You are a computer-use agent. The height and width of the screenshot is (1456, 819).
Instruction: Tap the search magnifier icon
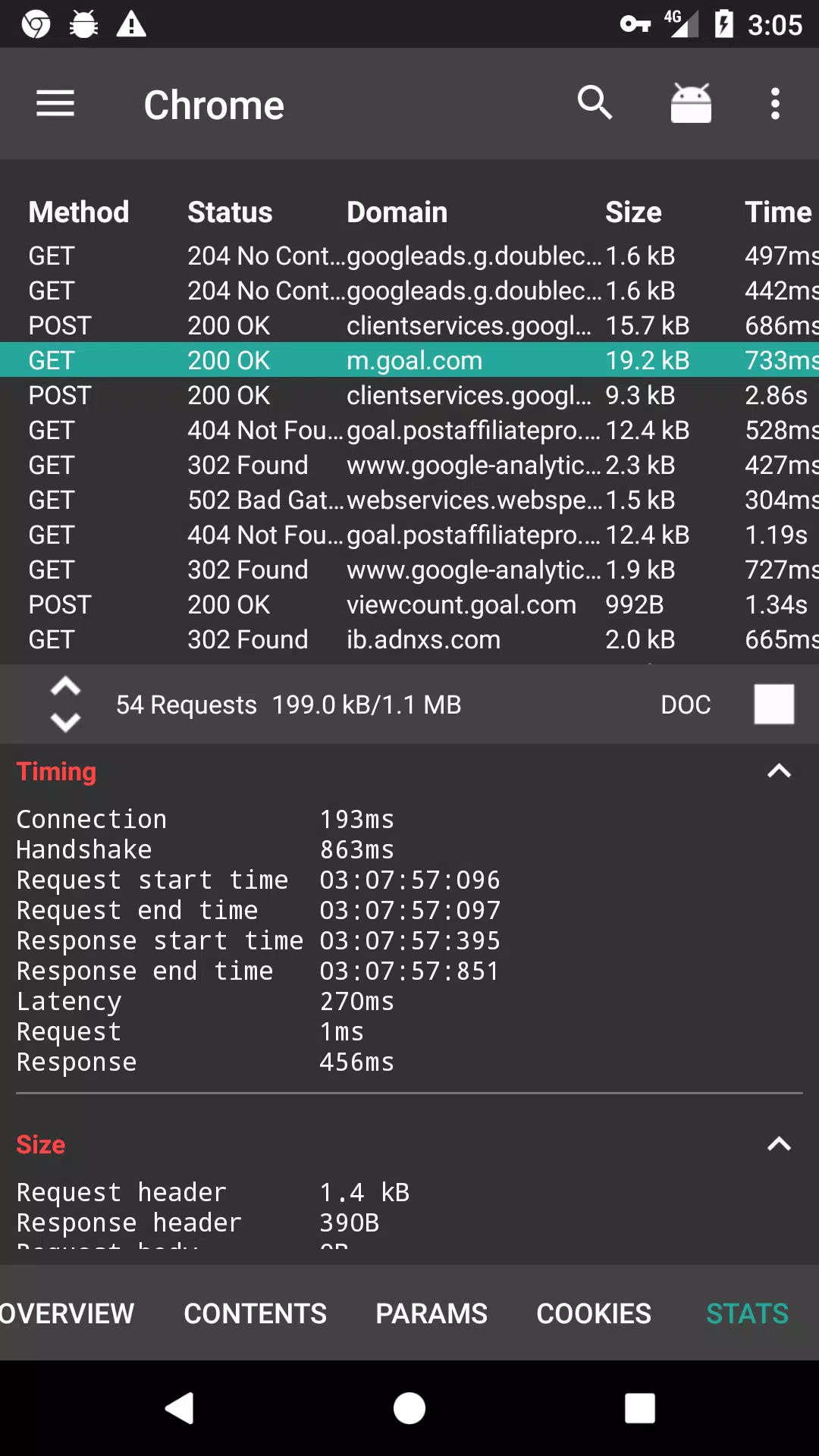595,103
